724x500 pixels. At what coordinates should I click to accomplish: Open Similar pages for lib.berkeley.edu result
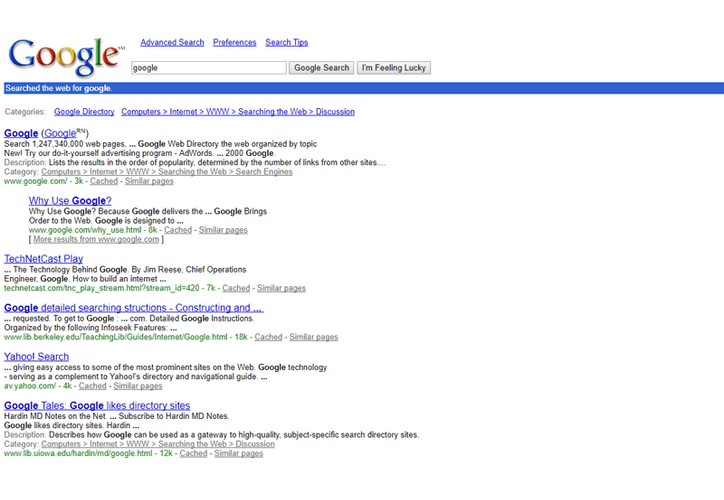coord(314,337)
